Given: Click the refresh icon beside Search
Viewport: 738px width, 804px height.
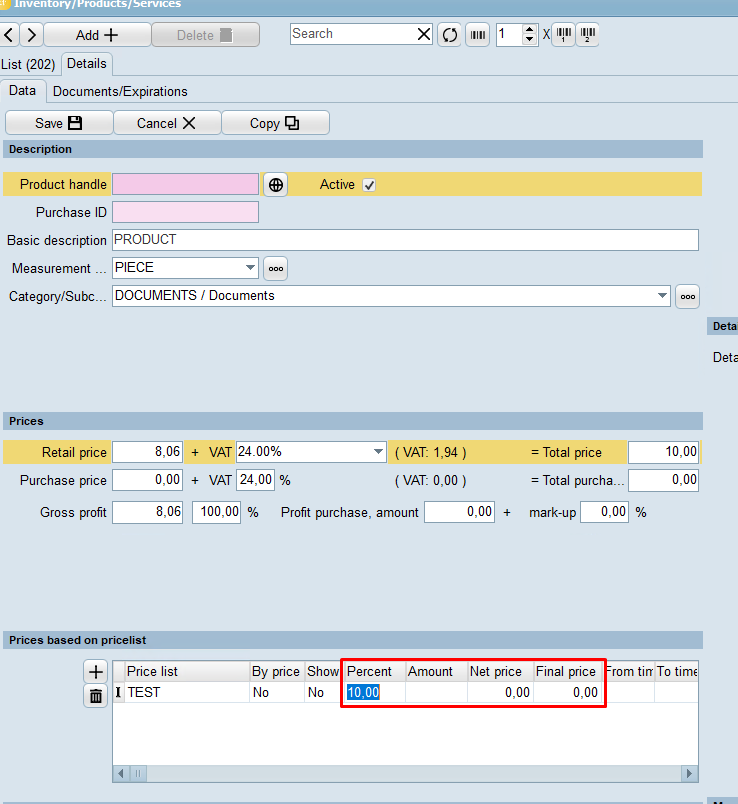Looking at the screenshot, I should point(450,35).
